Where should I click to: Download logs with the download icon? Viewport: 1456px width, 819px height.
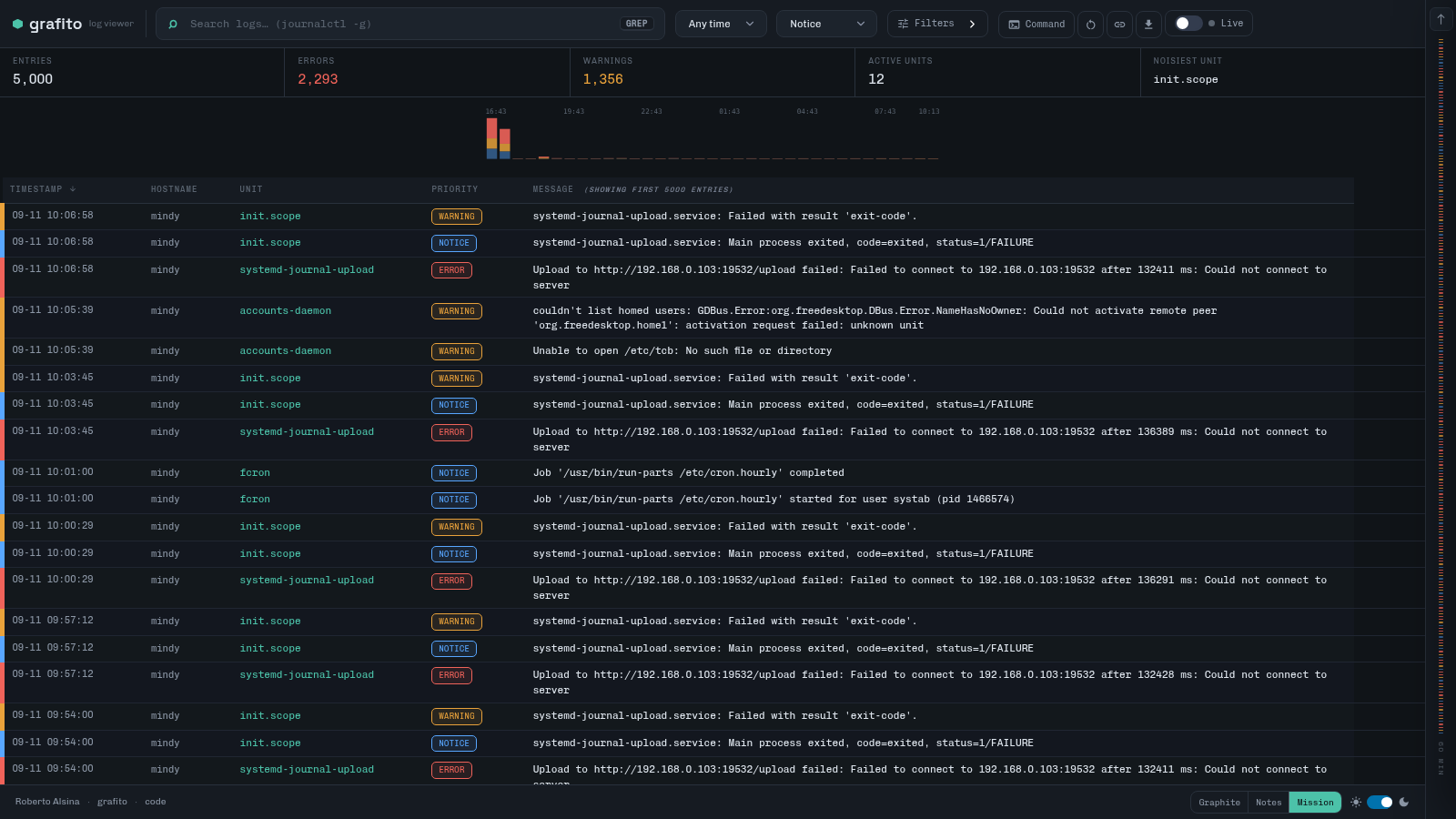pyautogui.click(x=1148, y=25)
